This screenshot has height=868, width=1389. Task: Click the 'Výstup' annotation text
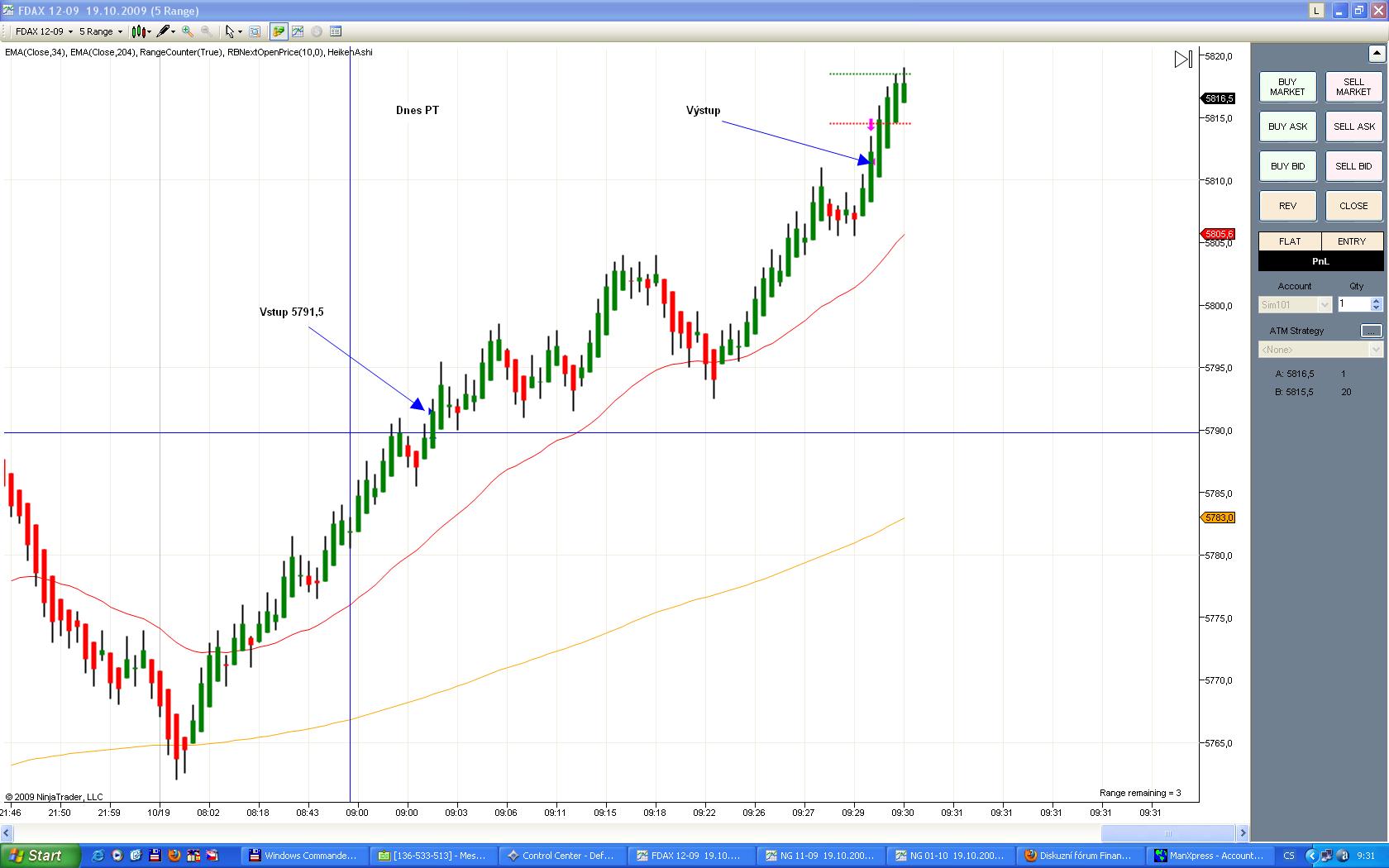pos(703,111)
